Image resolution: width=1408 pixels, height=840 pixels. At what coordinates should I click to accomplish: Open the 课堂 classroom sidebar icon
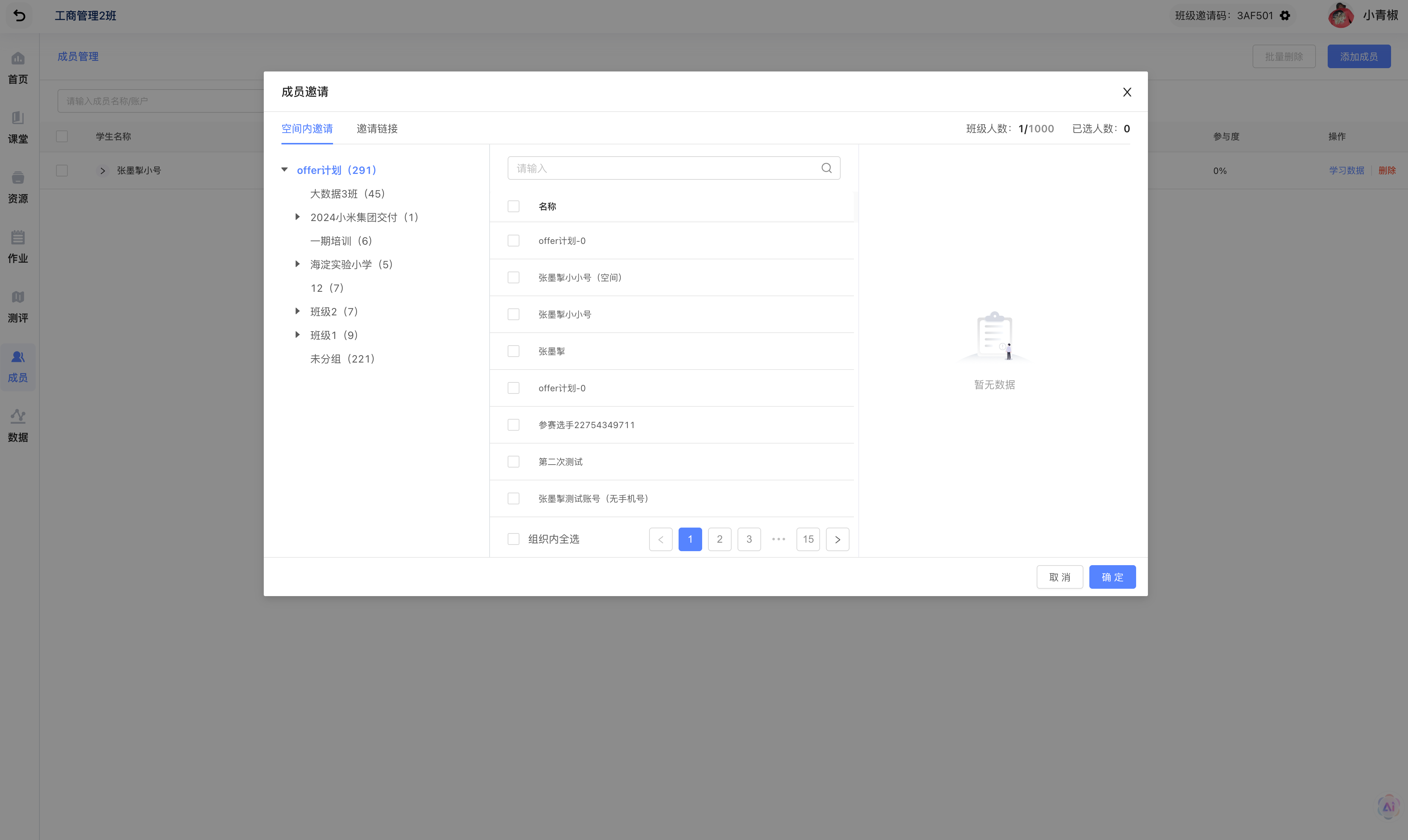[x=18, y=118]
